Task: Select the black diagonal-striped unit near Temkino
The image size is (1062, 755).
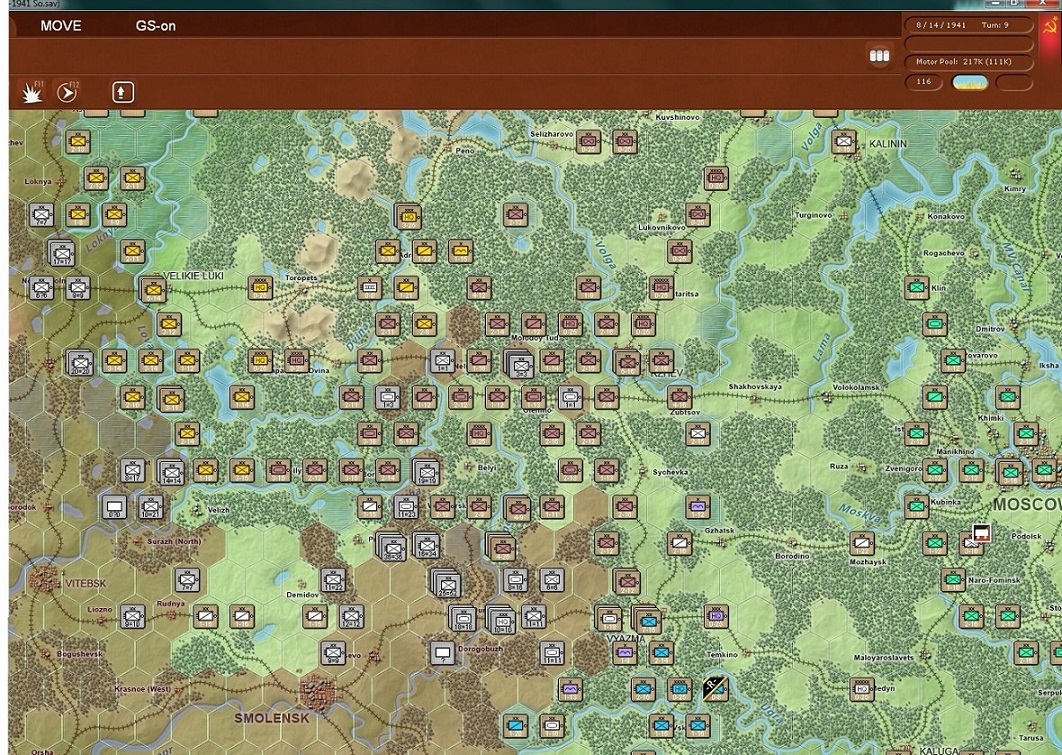Action: point(715,689)
